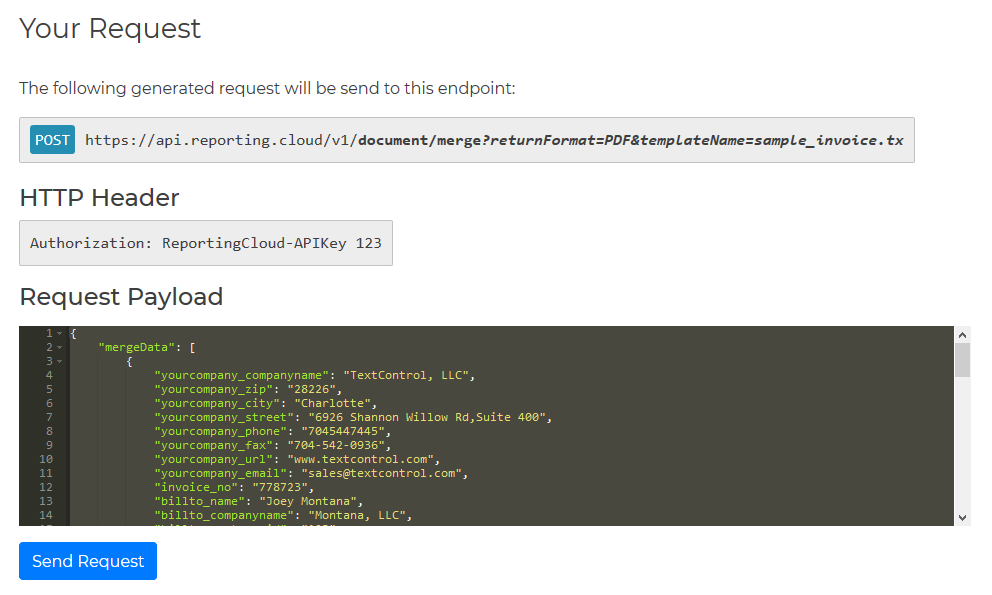Collapse the fold arrow on line 1
The image size is (992, 595).
[x=59, y=333]
